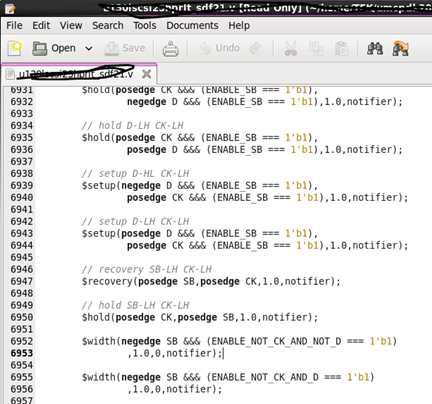The height and width of the screenshot is (404, 432).
Task: Click the $hold statement on line 6950
Action: pyautogui.click(x=200, y=317)
